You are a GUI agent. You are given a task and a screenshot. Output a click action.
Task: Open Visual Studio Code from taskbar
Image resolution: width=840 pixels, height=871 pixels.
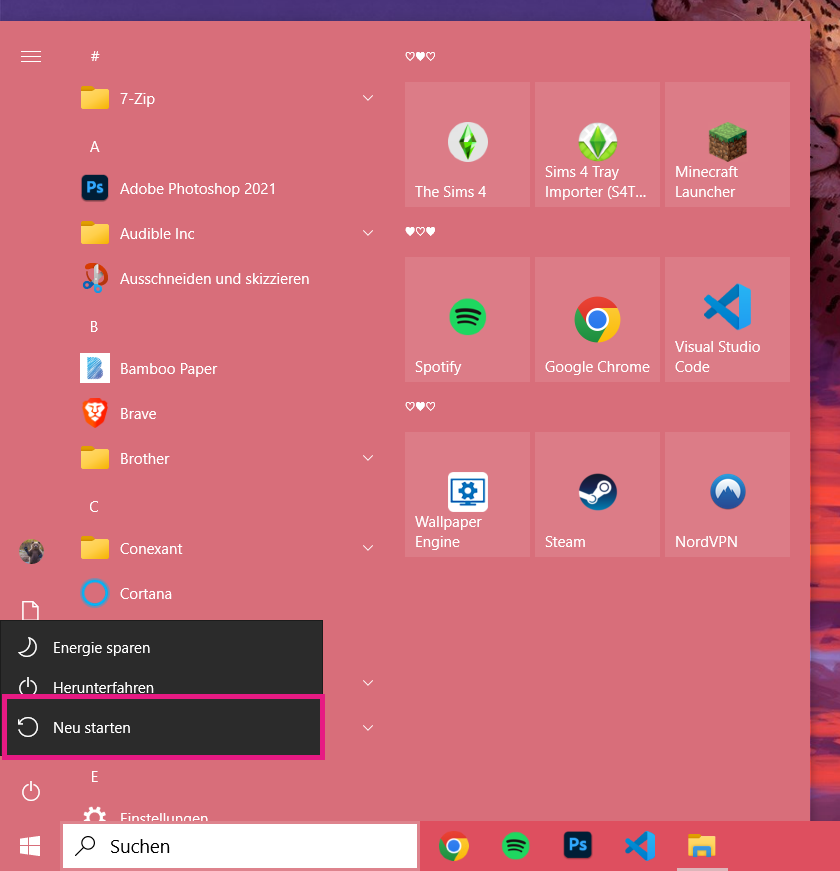(x=640, y=846)
